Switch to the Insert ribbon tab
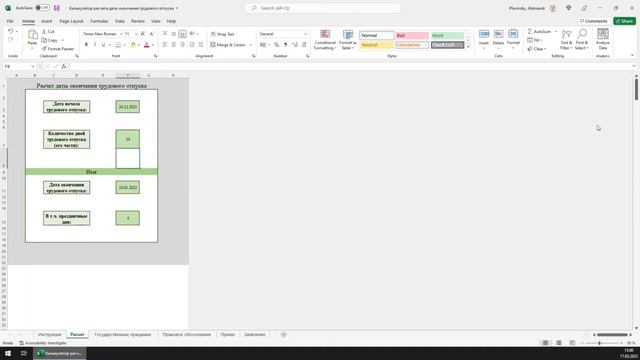Viewport: 640px width, 360px height. click(x=47, y=21)
